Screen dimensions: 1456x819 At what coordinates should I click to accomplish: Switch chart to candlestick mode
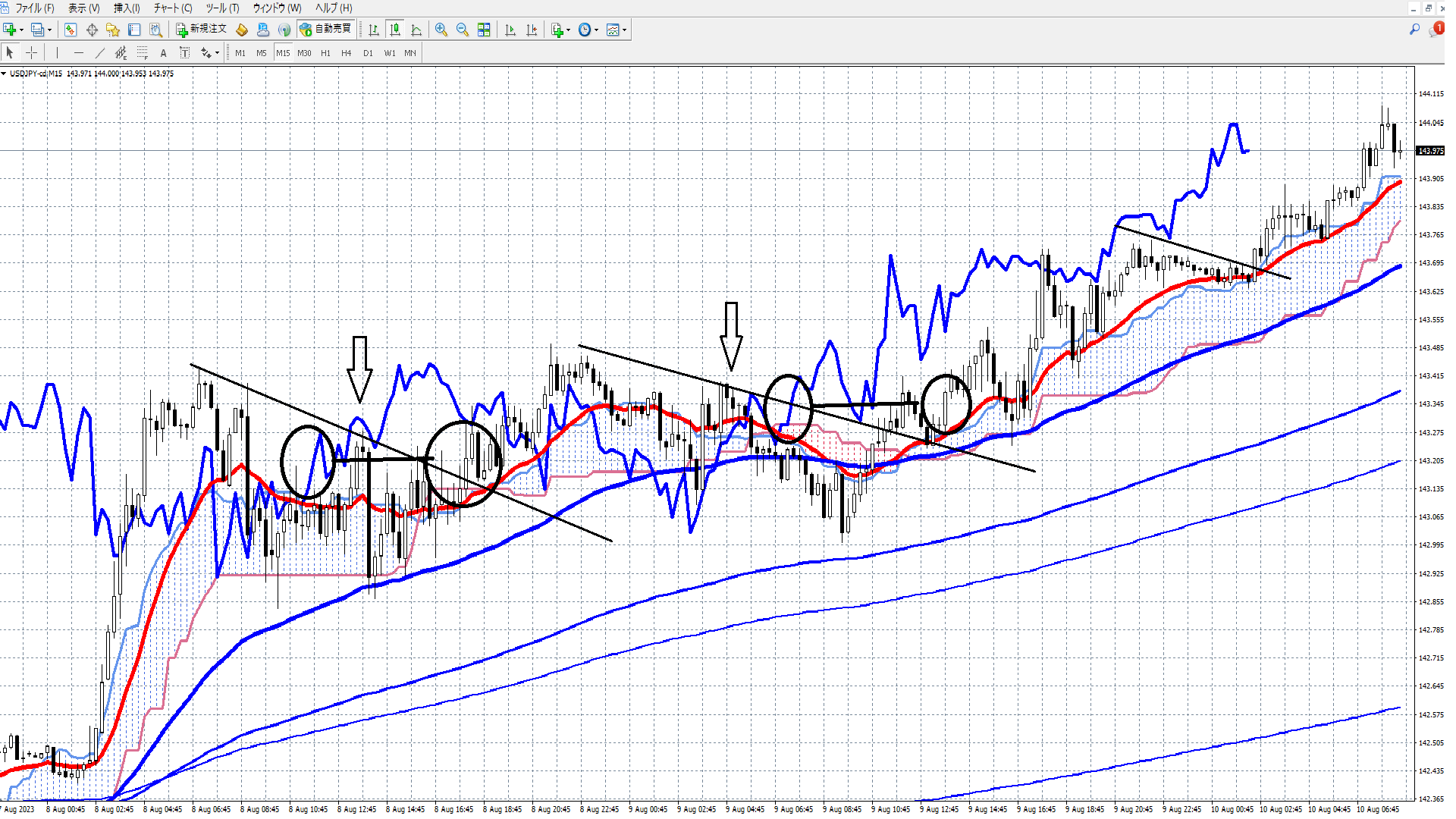click(x=395, y=30)
